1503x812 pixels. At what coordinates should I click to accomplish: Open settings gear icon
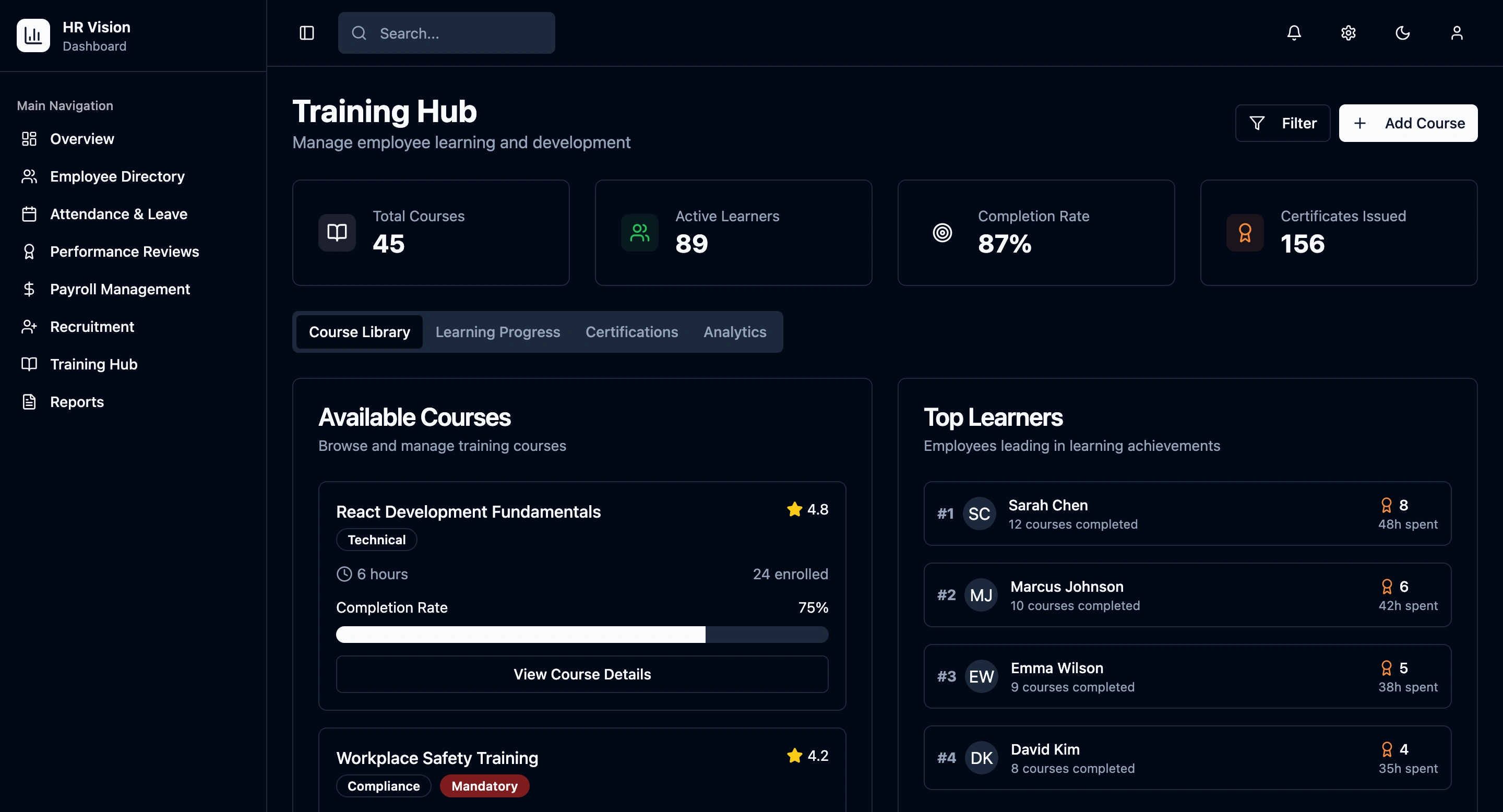tap(1348, 33)
